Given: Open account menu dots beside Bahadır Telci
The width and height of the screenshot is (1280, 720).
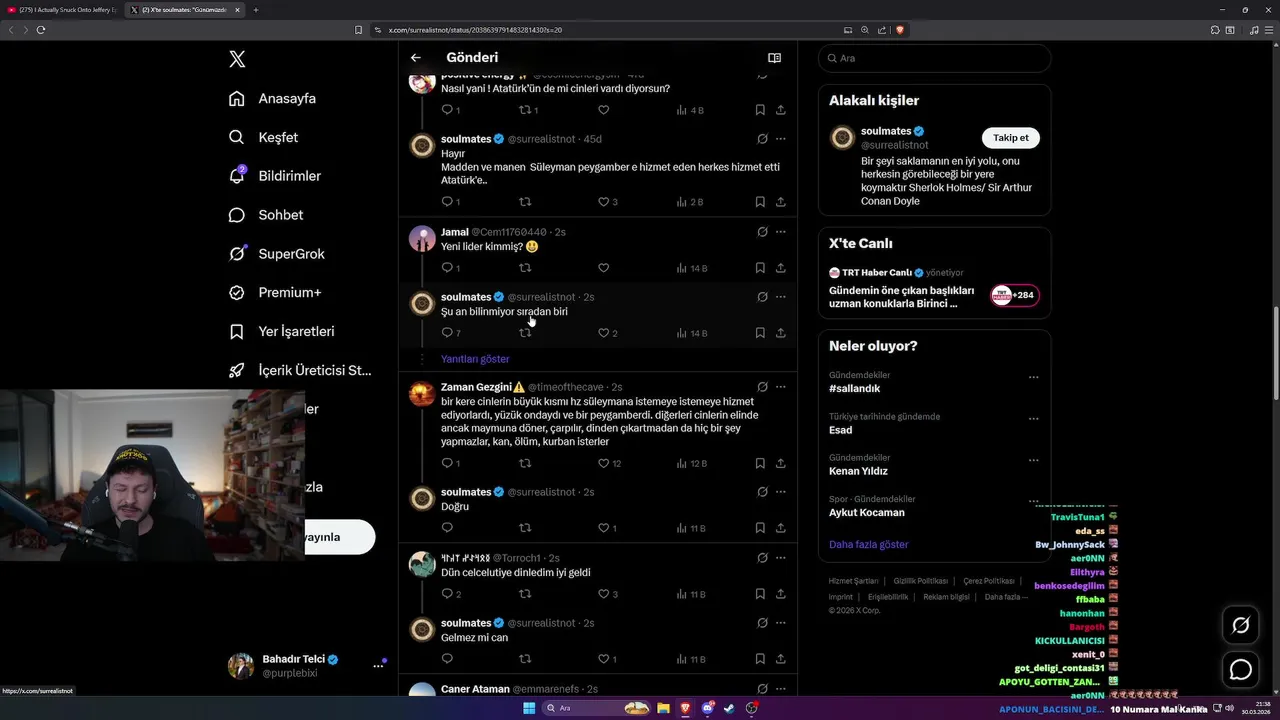Looking at the screenshot, I should point(379,665).
